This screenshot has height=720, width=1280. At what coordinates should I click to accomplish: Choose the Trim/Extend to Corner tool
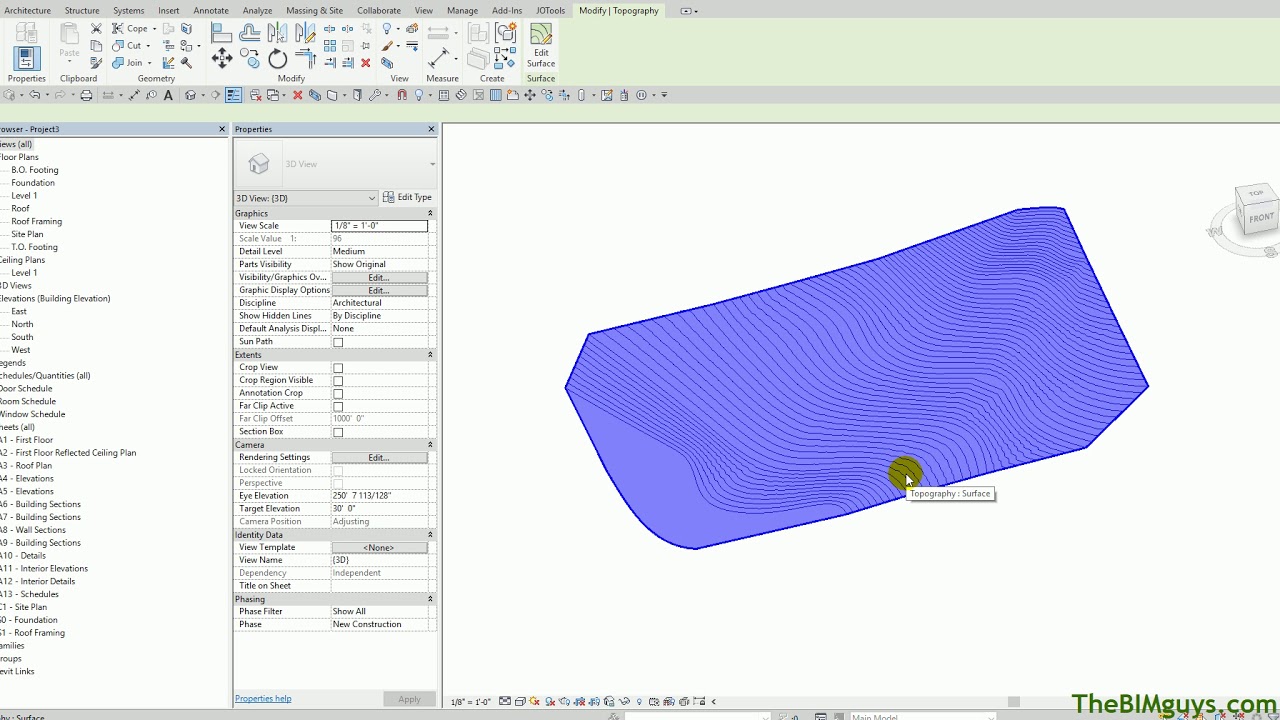(305, 58)
